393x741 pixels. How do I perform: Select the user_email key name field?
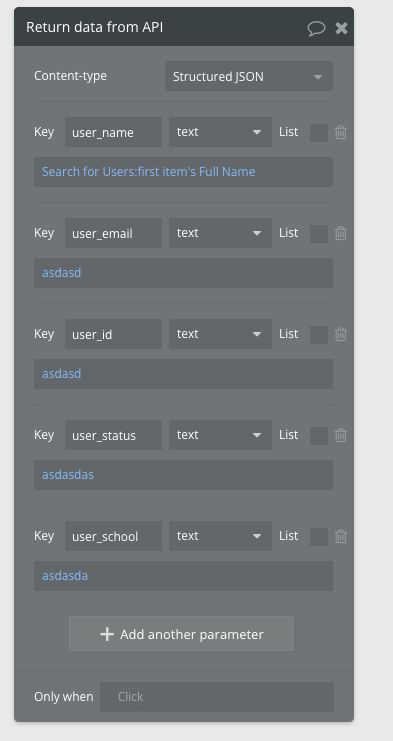click(x=113, y=233)
